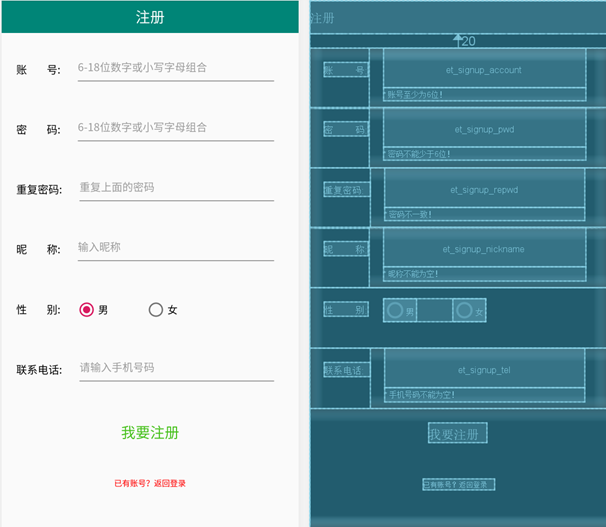
Task: Select the 女 gender radio button
Action: point(163,310)
